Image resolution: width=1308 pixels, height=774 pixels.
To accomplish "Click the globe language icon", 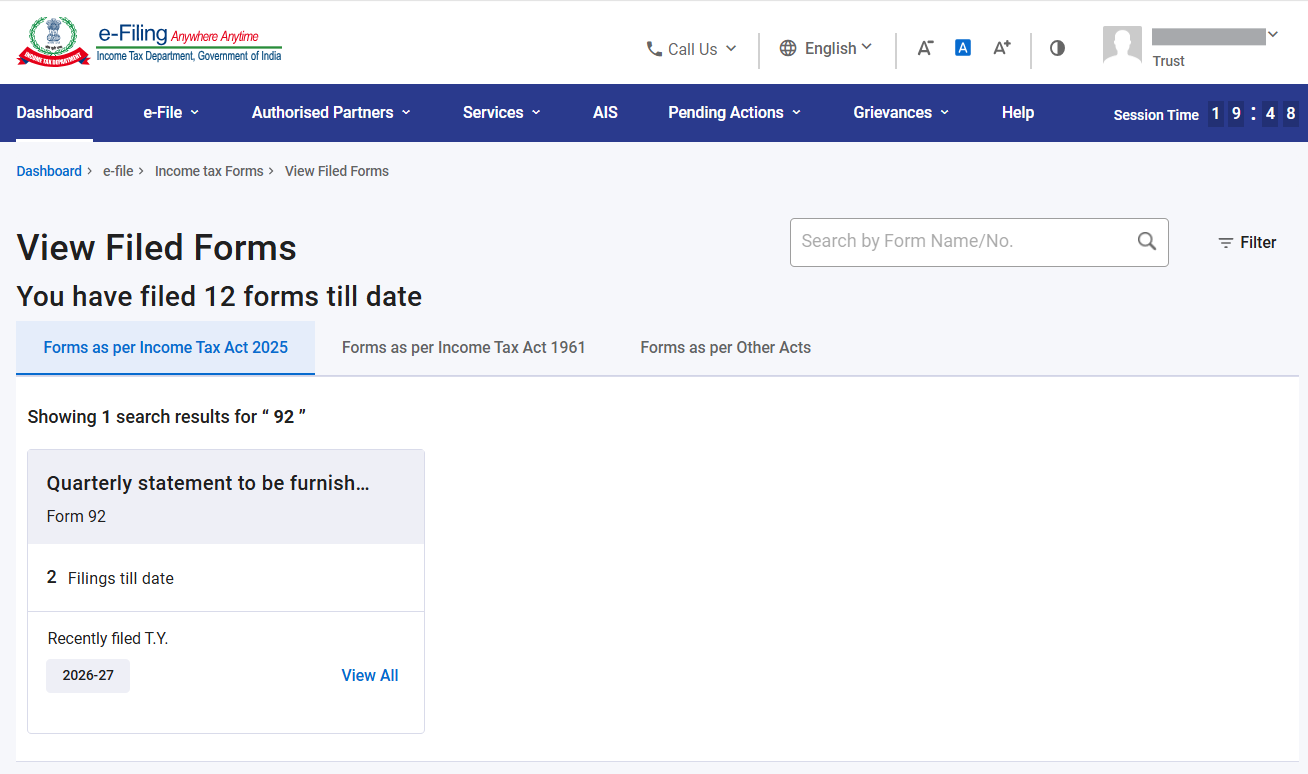I will [788, 48].
